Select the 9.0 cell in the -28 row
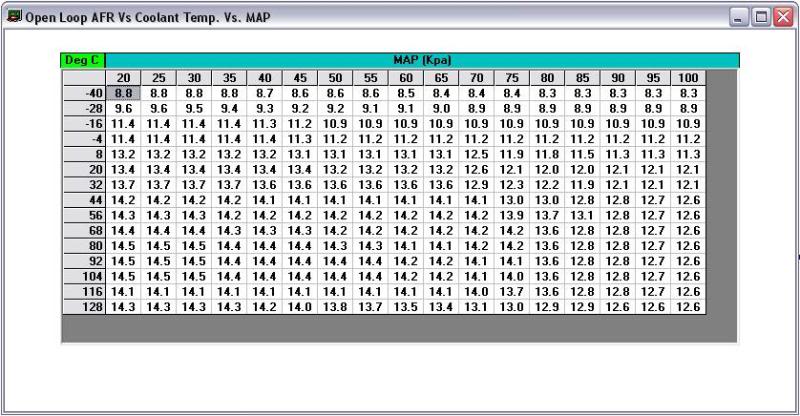 pyautogui.click(x=441, y=109)
